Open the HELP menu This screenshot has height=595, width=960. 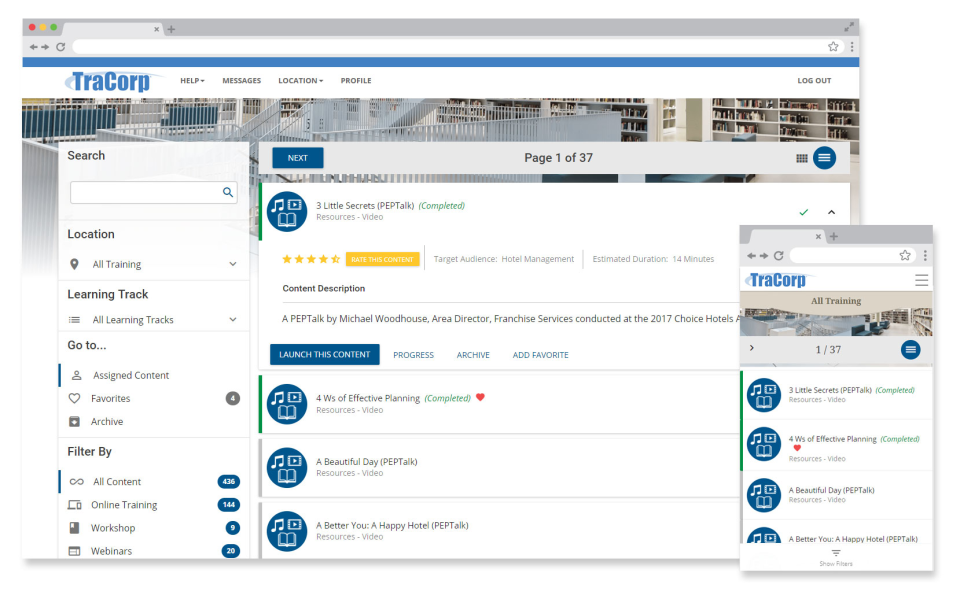point(191,80)
